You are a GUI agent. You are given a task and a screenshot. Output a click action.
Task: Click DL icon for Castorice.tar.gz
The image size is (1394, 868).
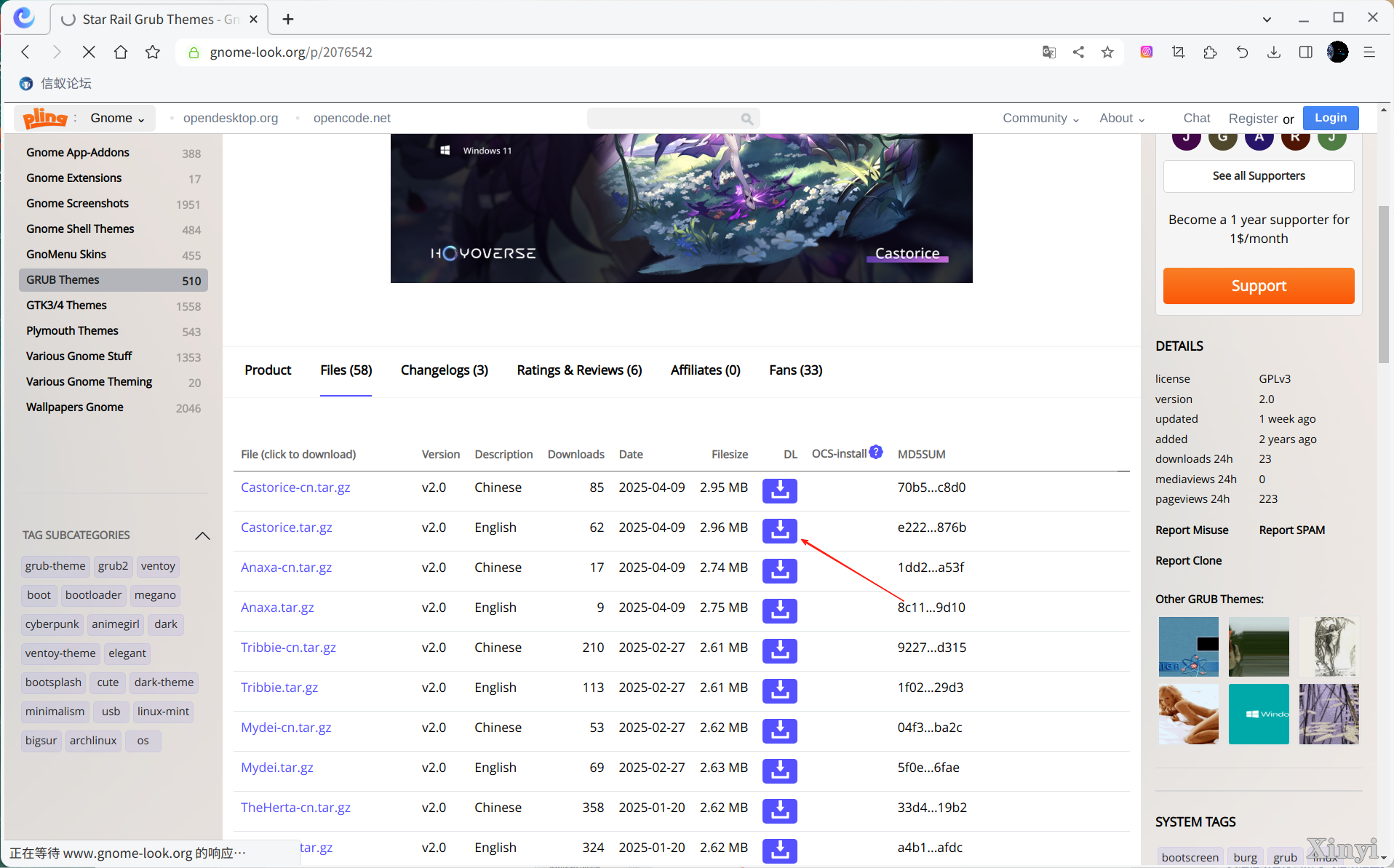(779, 530)
